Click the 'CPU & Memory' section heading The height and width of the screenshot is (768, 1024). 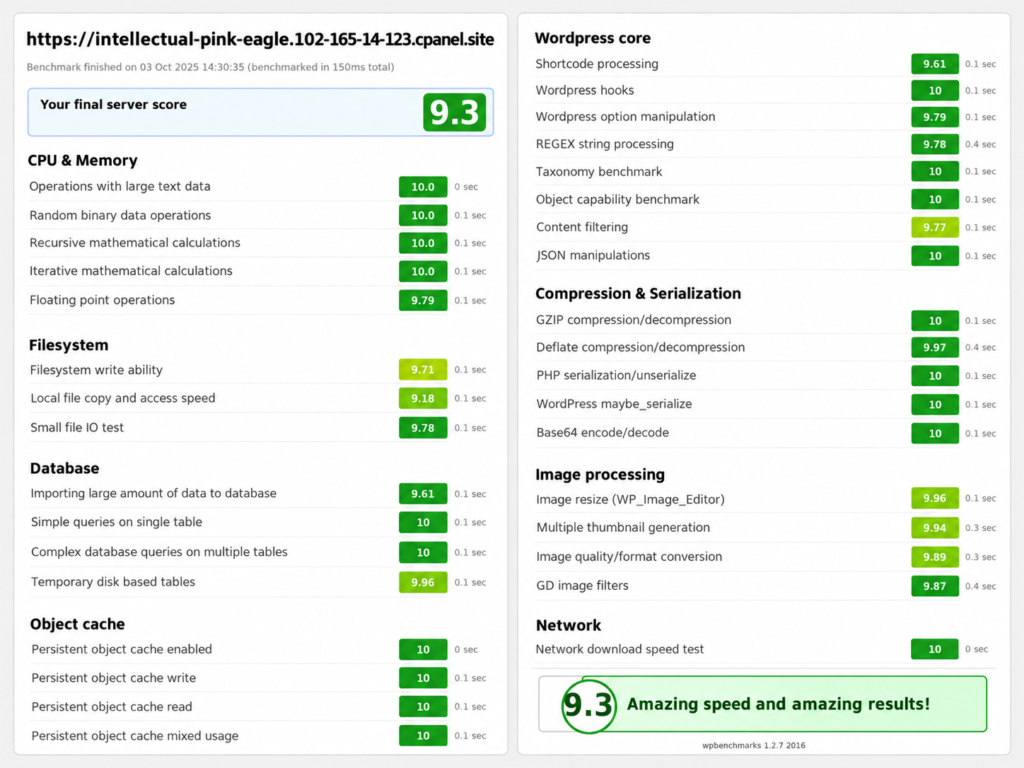[82, 161]
